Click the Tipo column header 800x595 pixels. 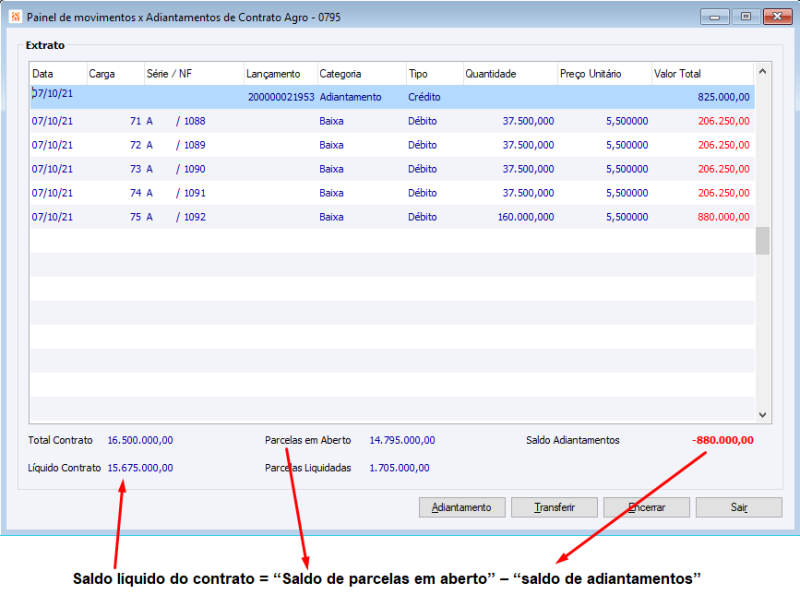point(435,73)
